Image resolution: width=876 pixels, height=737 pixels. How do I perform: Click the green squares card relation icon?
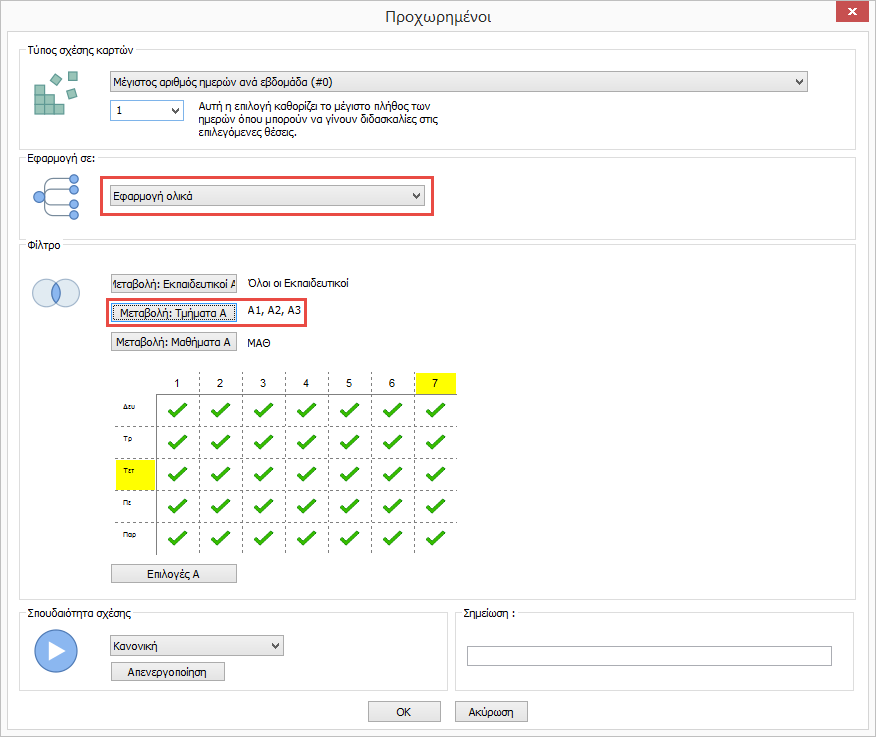[x=56, y=96]
